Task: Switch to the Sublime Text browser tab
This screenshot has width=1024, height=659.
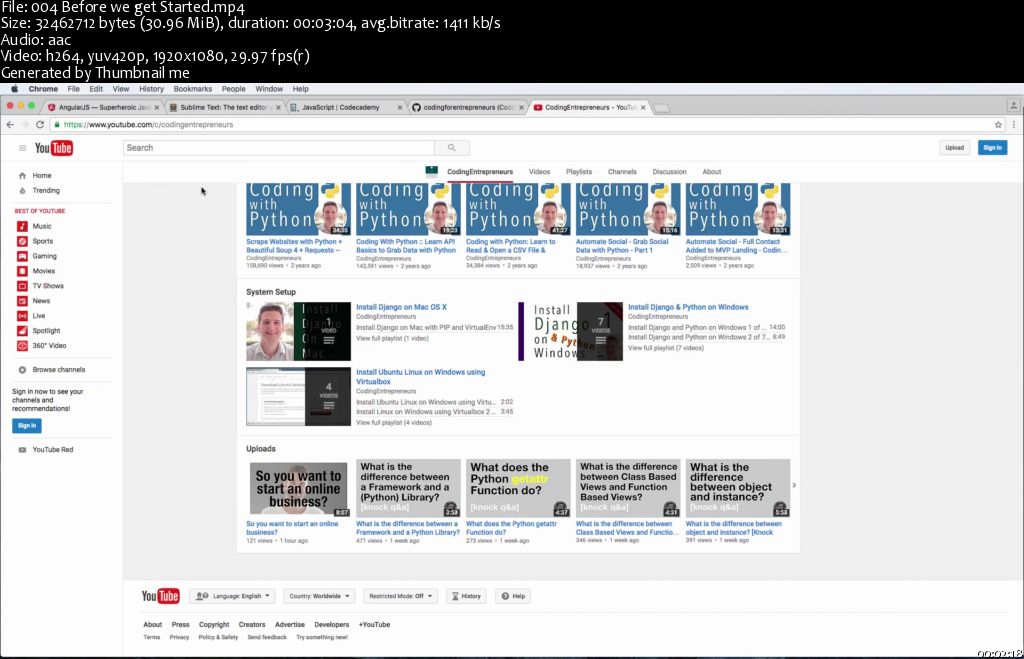Action: pyautogui.click(x=224, y=108)
